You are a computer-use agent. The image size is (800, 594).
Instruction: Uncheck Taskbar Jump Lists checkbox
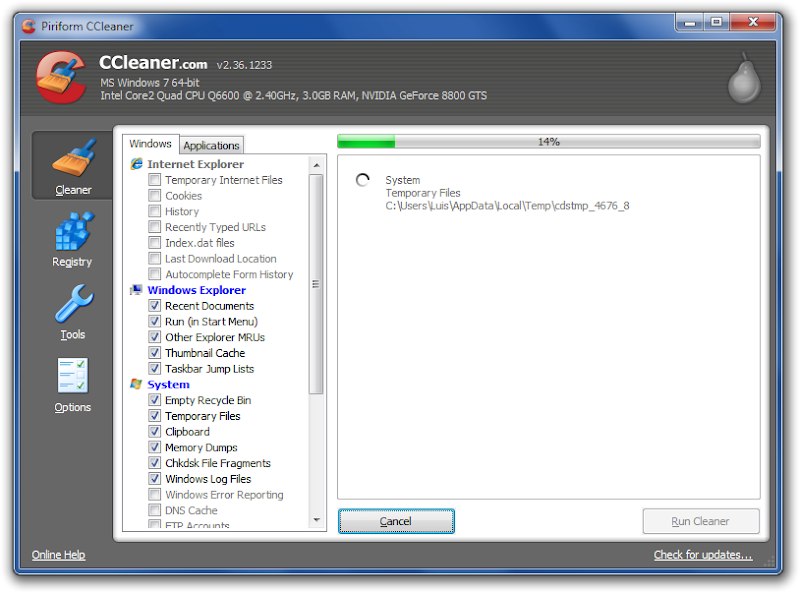[x=154, y=368]
